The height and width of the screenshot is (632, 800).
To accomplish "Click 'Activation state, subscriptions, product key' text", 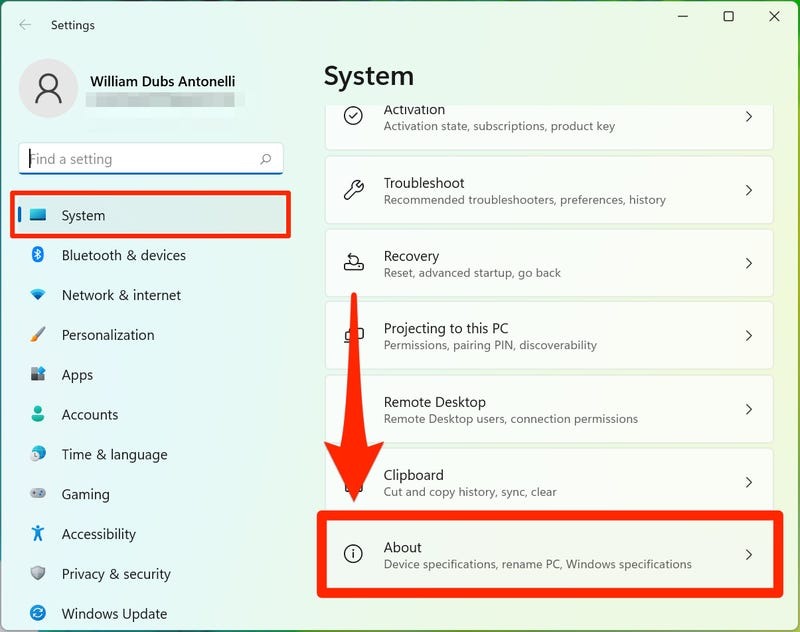I will tap(499, 126).
